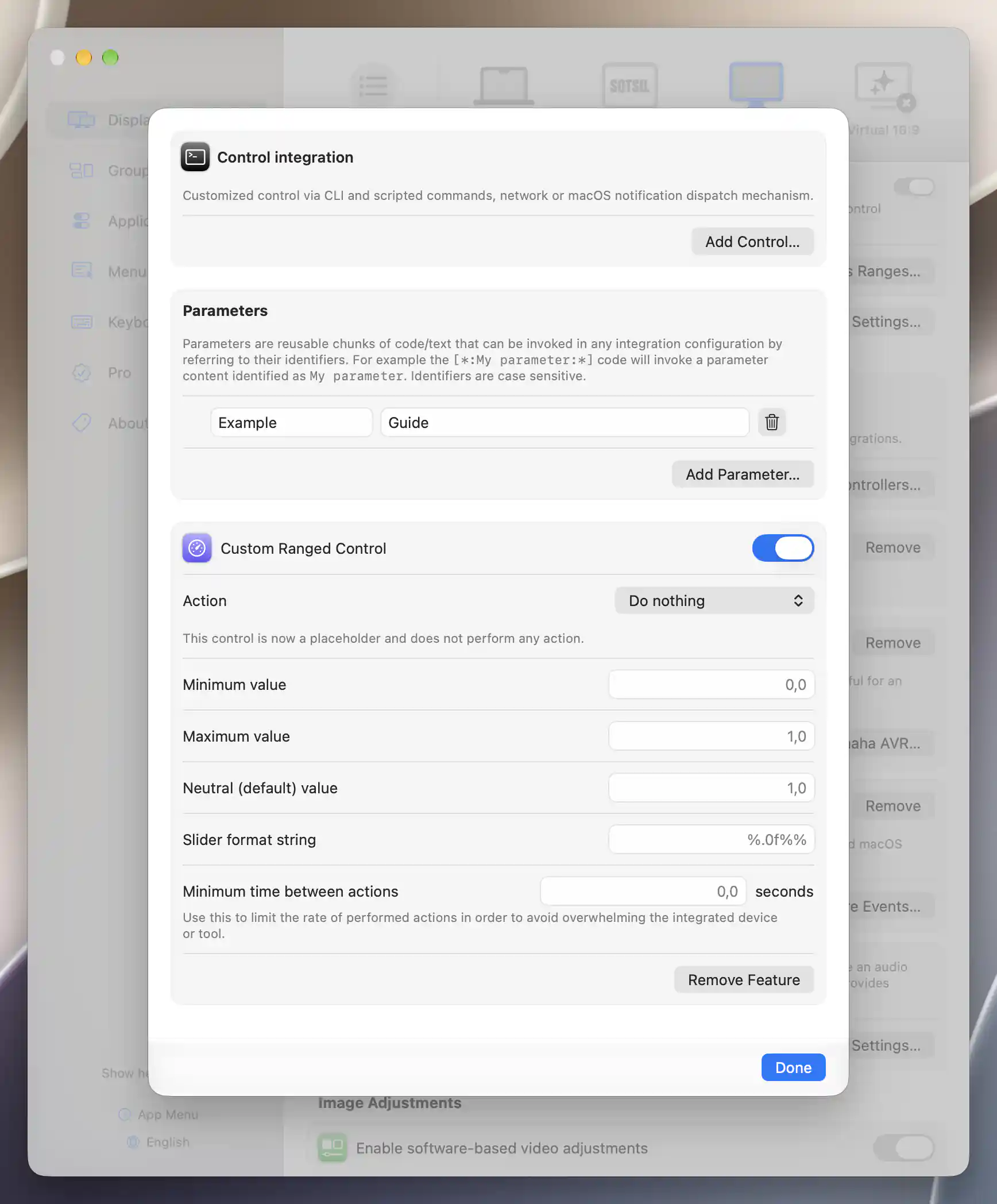Focus the Neutral (default) value field
The height and width of the screenshot is (1204, 997).
[712, 788]
